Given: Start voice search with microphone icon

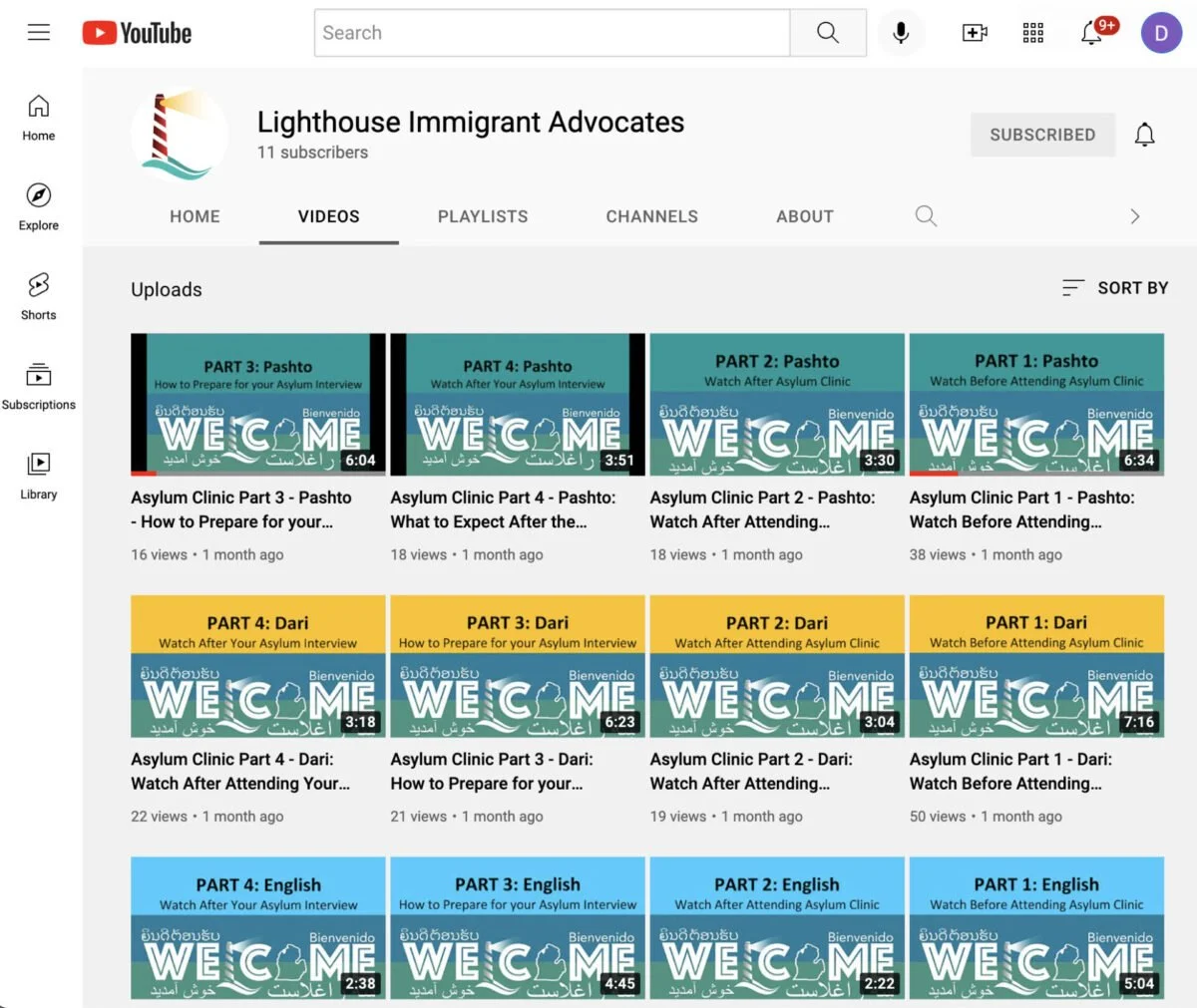Looking at the screenshot, I should coord(901,33).
